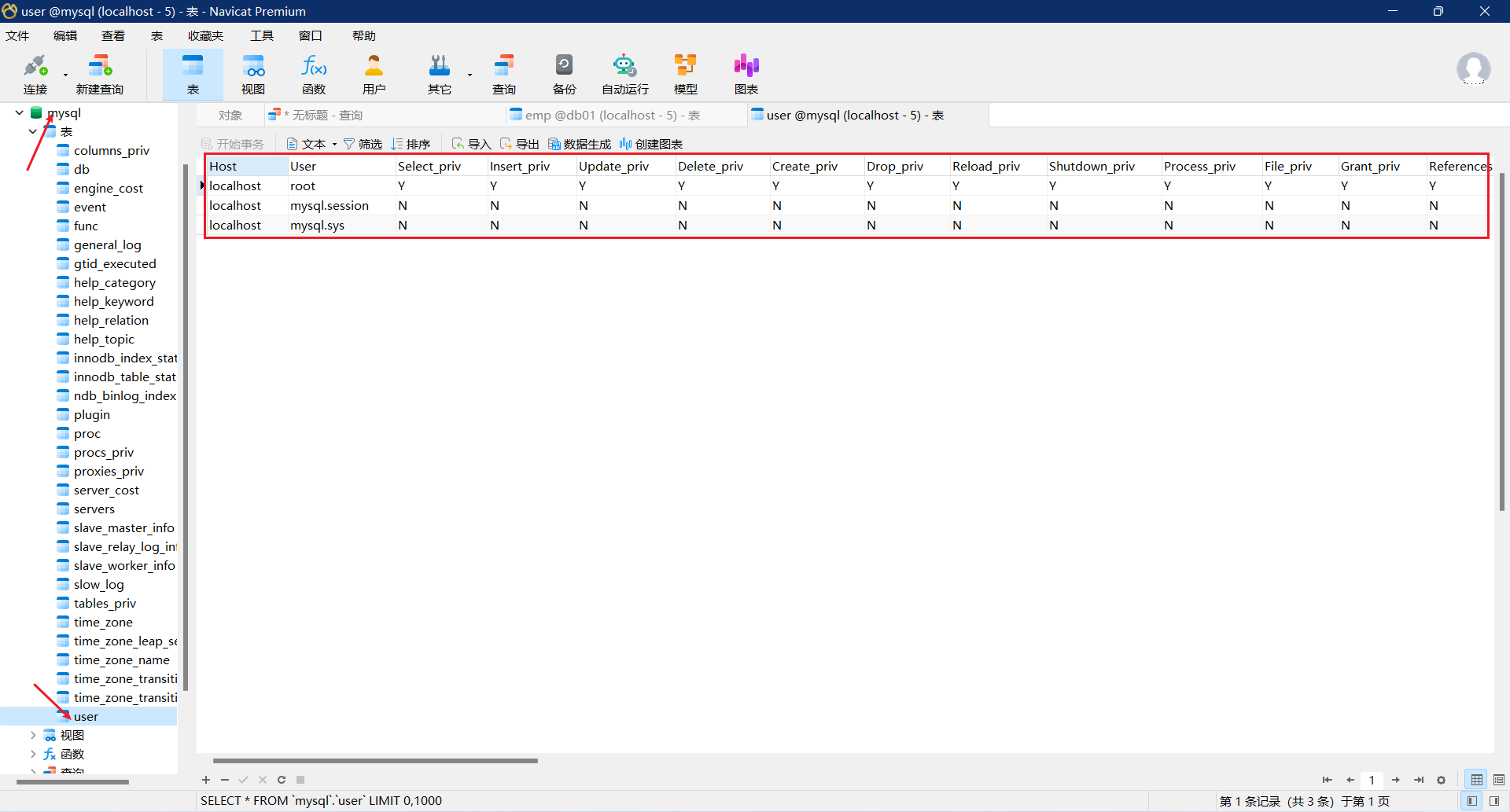Click the page number input field
Image resolution: width=1510 pixels, height=812 pixels.
click(x=1372, y=780)
